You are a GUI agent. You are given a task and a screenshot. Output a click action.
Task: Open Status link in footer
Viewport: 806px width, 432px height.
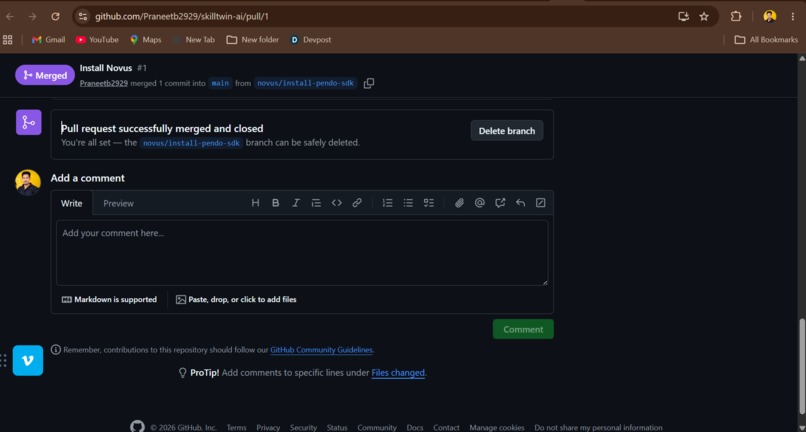point(337,427)
